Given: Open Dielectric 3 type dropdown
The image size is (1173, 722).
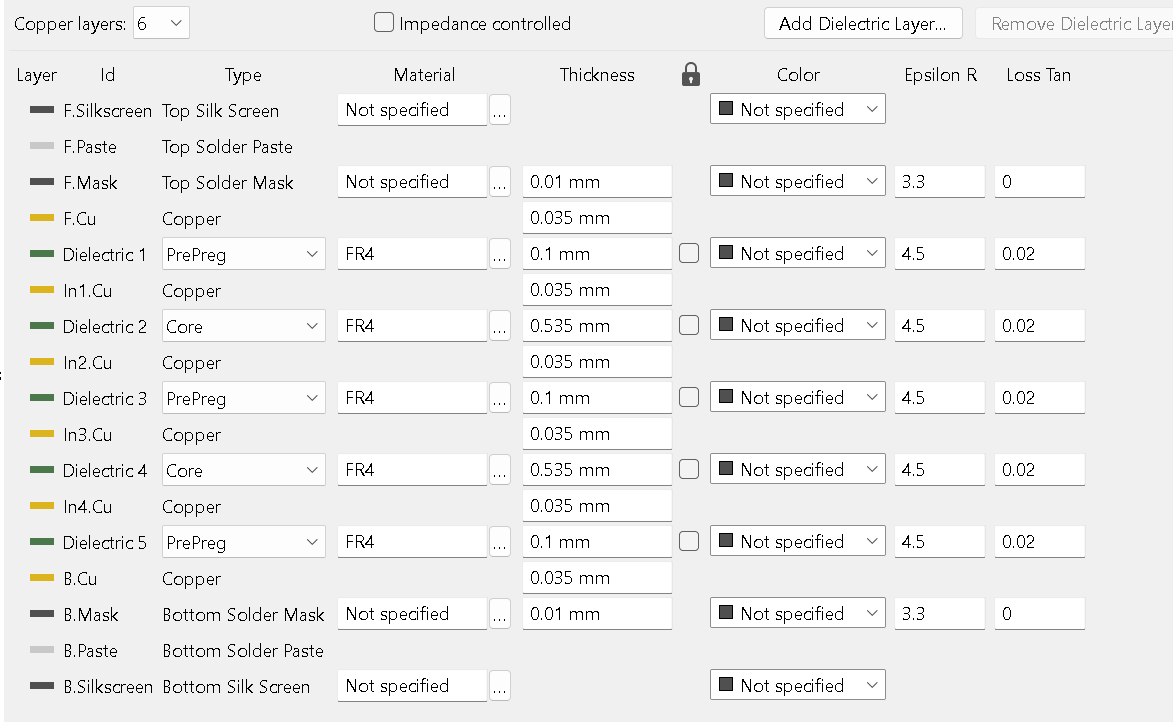Looking at the screenshot, I should point(244,397).
